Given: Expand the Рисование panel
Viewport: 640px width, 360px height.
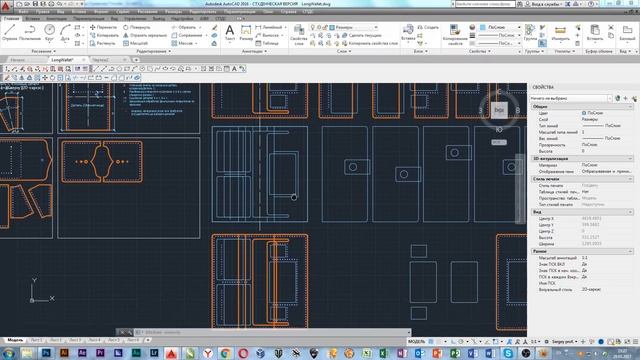Looking at the screenshot, I should tap(43, 51).
